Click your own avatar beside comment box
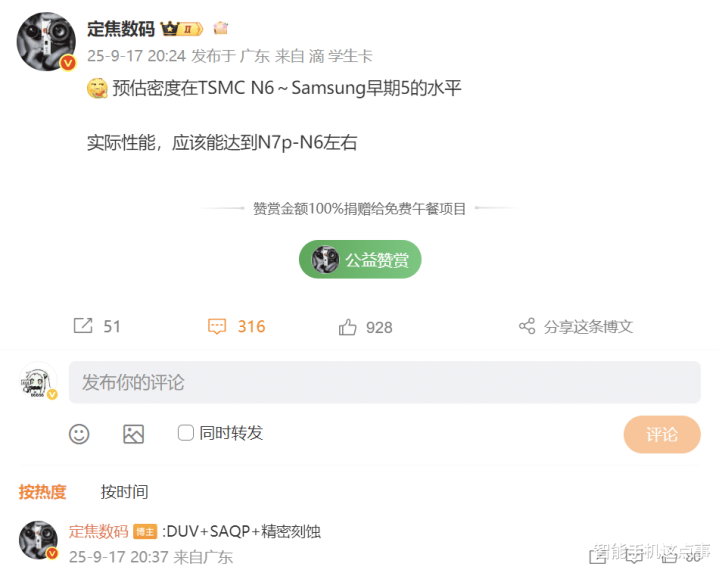The height and width of the screenshot is (570, 719). [39, 381]
